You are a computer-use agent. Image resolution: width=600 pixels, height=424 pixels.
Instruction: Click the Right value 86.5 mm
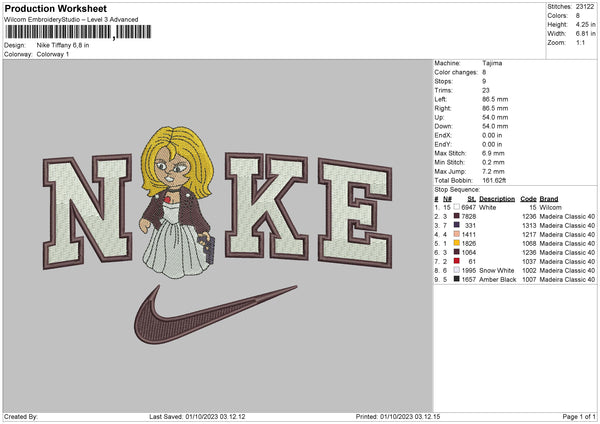pos(495,108)
